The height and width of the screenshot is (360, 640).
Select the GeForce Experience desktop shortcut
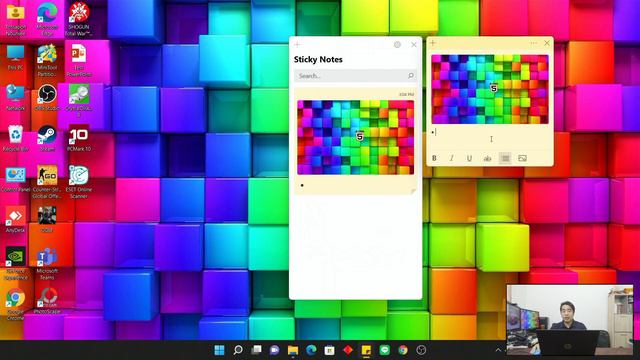[16, 263]
